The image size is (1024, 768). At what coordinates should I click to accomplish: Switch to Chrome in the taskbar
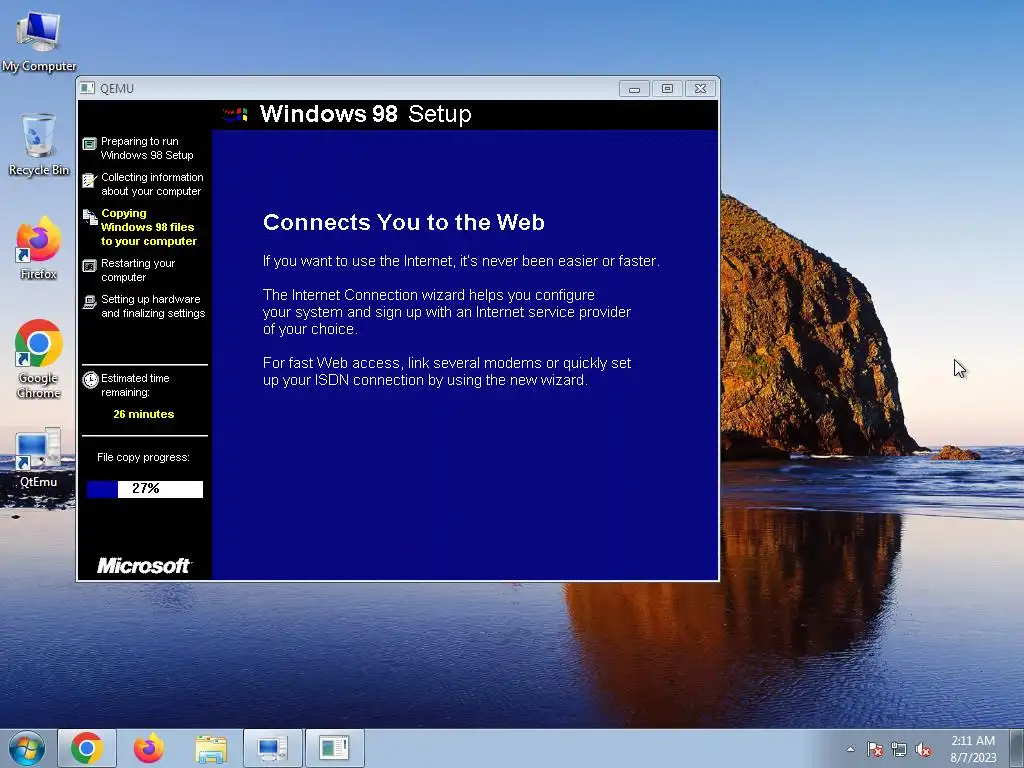pos(87,748)
